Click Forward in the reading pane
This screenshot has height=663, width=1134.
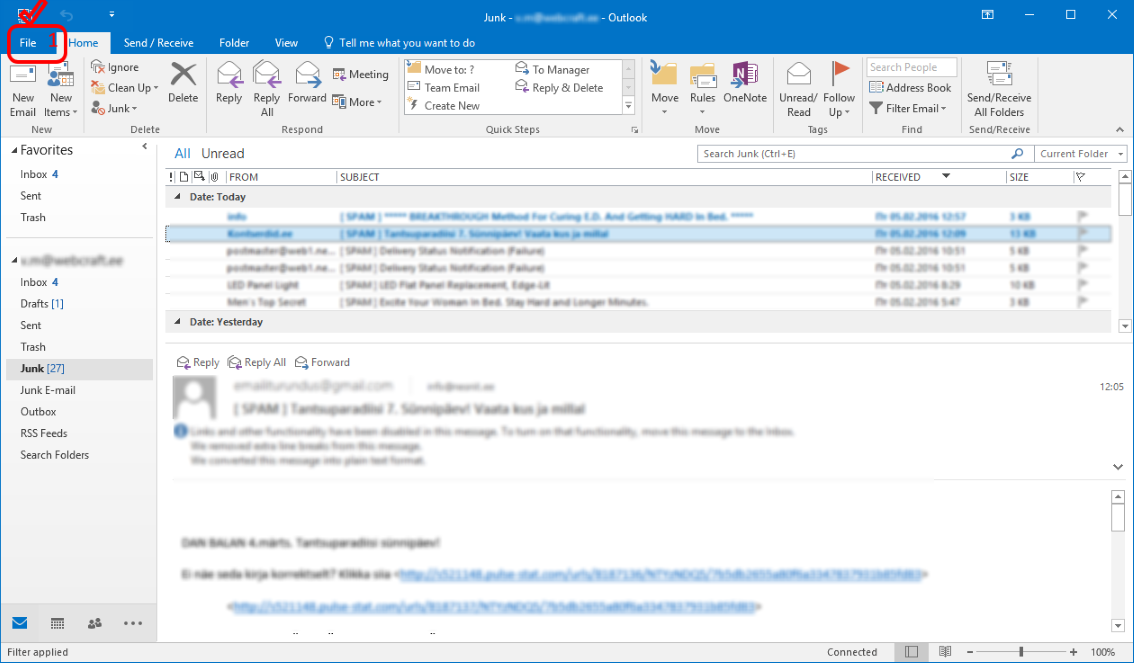322,362
